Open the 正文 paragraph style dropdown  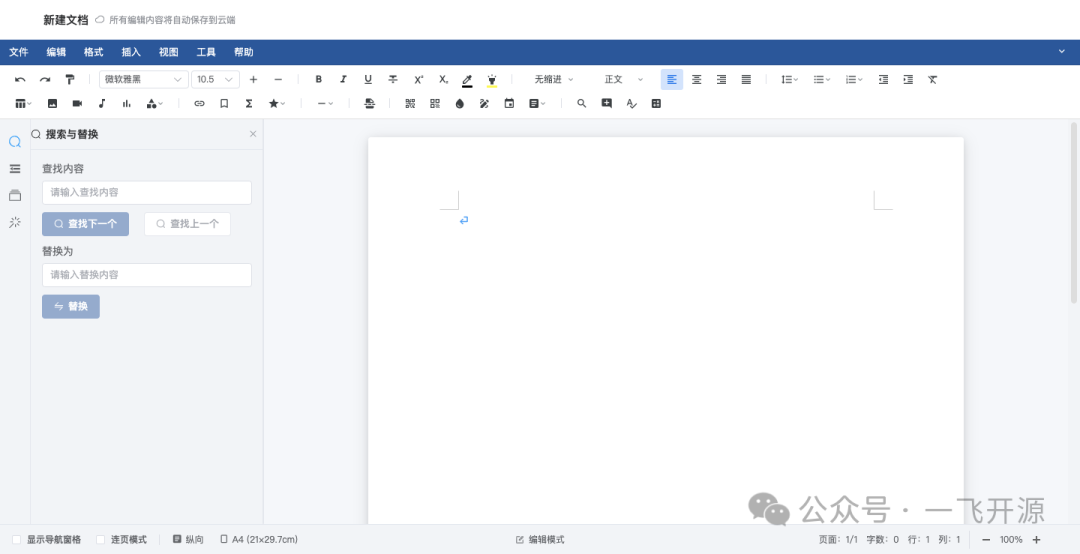[623, 80]
